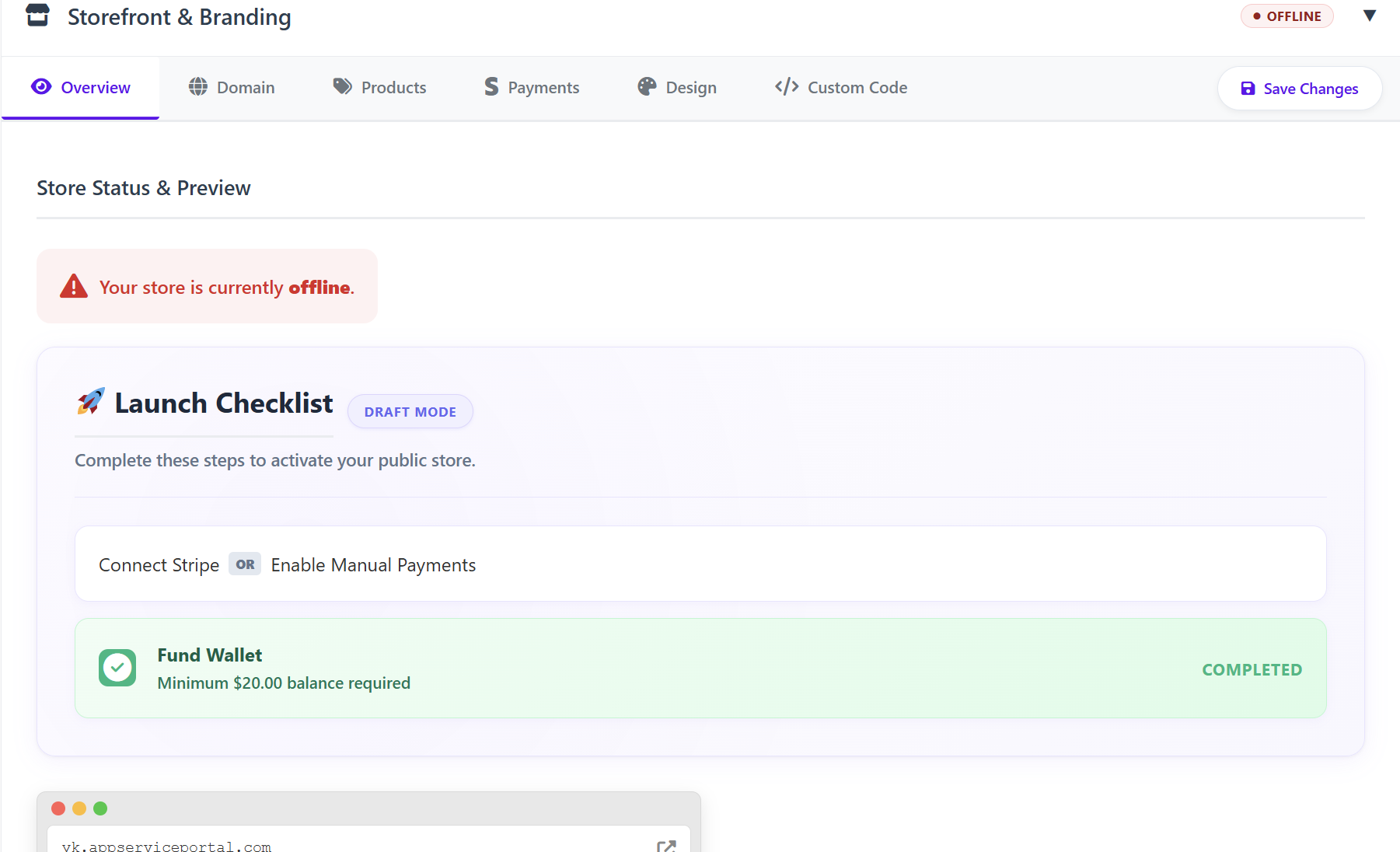Click the DRAFT MODE badge
Image resolution: width=1400 pixels, height=852 pixels.
coord(410,412)
